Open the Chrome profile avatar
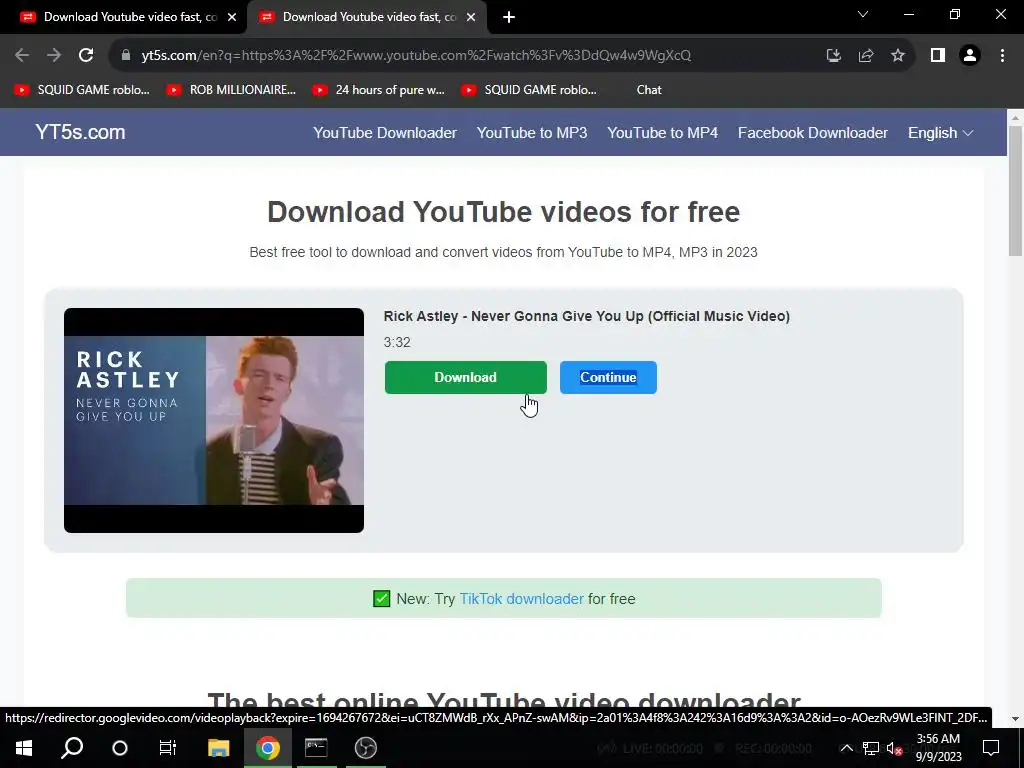The image size is (1024, 768). [x=970, y=56]
